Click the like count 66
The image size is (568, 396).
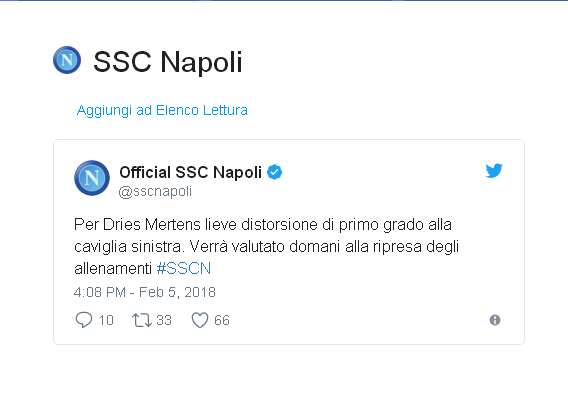pyautogui.click(x=222, y=320)
